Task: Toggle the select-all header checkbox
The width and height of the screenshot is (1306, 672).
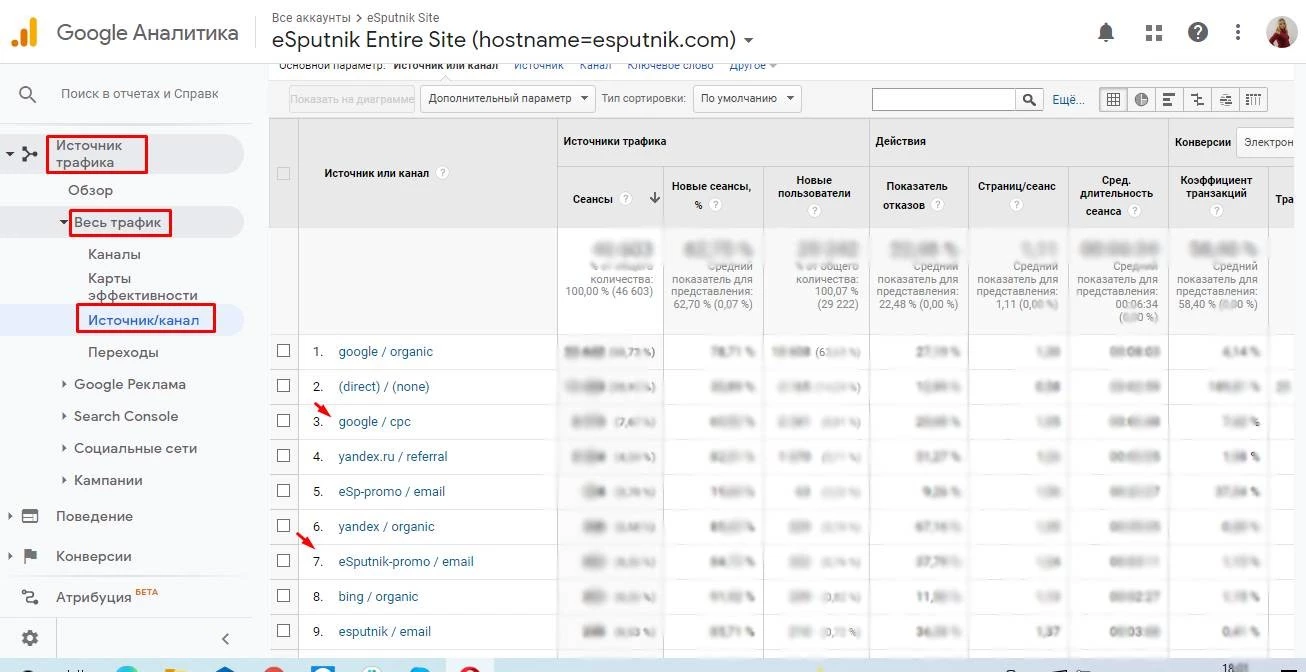Action: (283, 173)
